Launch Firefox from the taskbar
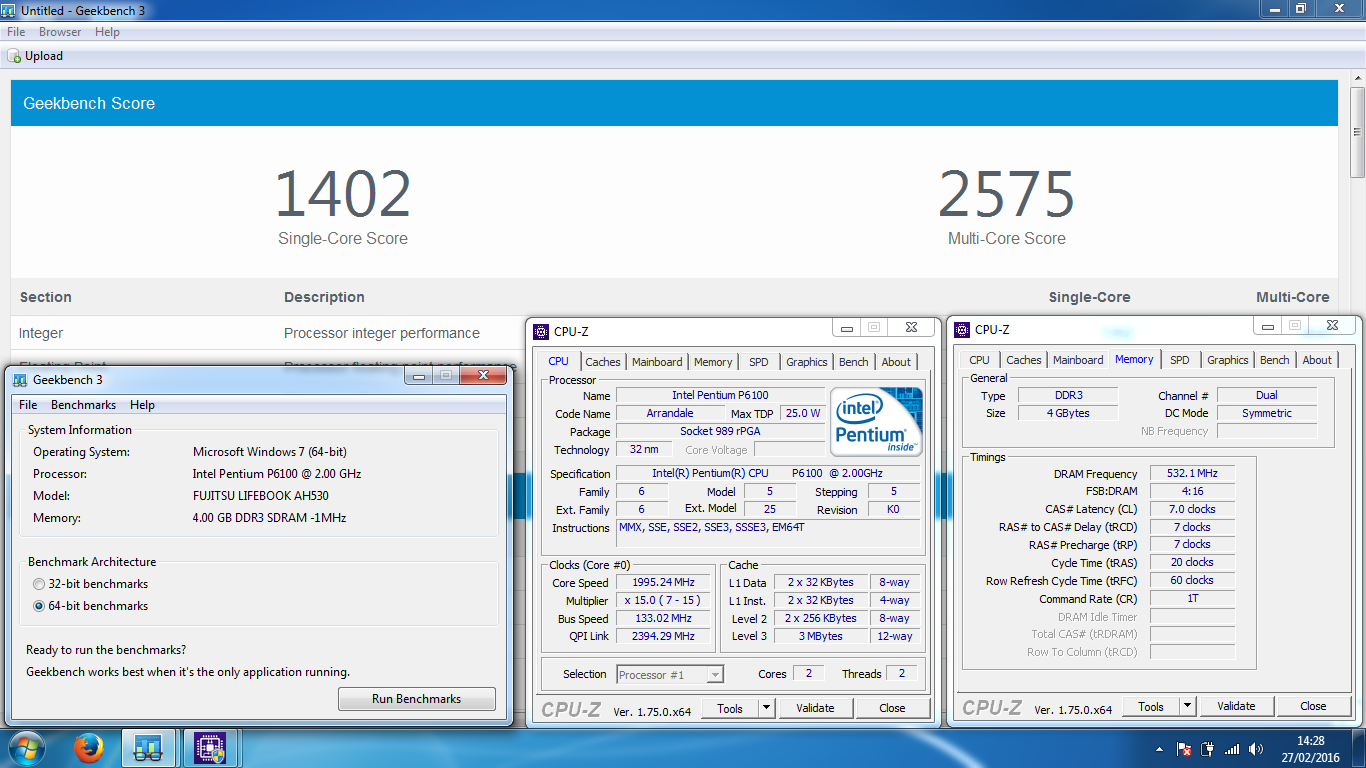 [89, 748]
